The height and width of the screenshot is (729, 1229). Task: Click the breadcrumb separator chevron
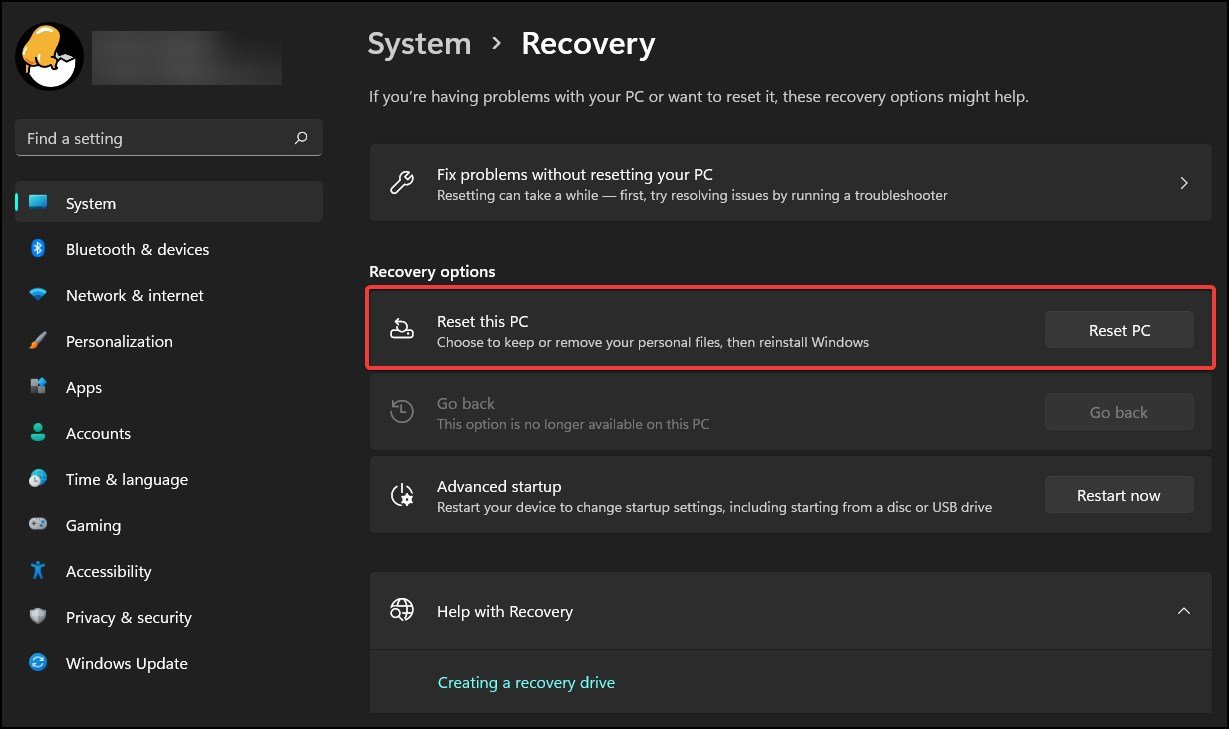click(496, 44)
